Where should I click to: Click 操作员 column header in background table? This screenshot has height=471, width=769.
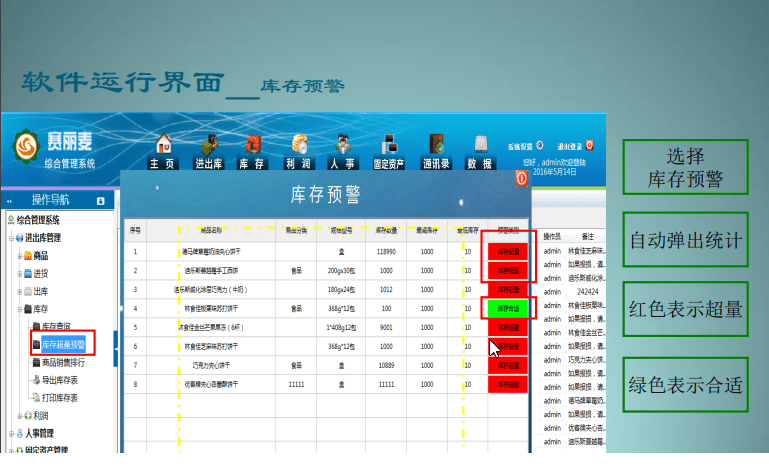[552, 236]
